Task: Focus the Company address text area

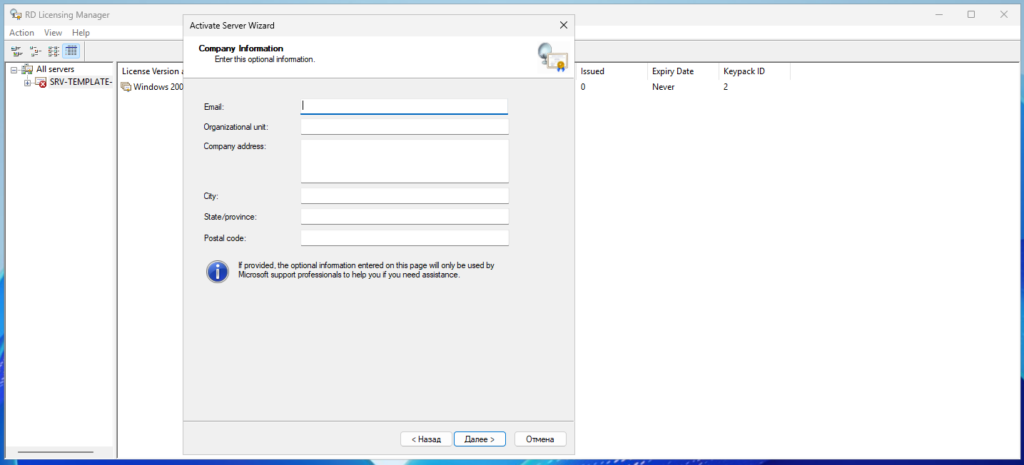Action: tap(404, 160)
